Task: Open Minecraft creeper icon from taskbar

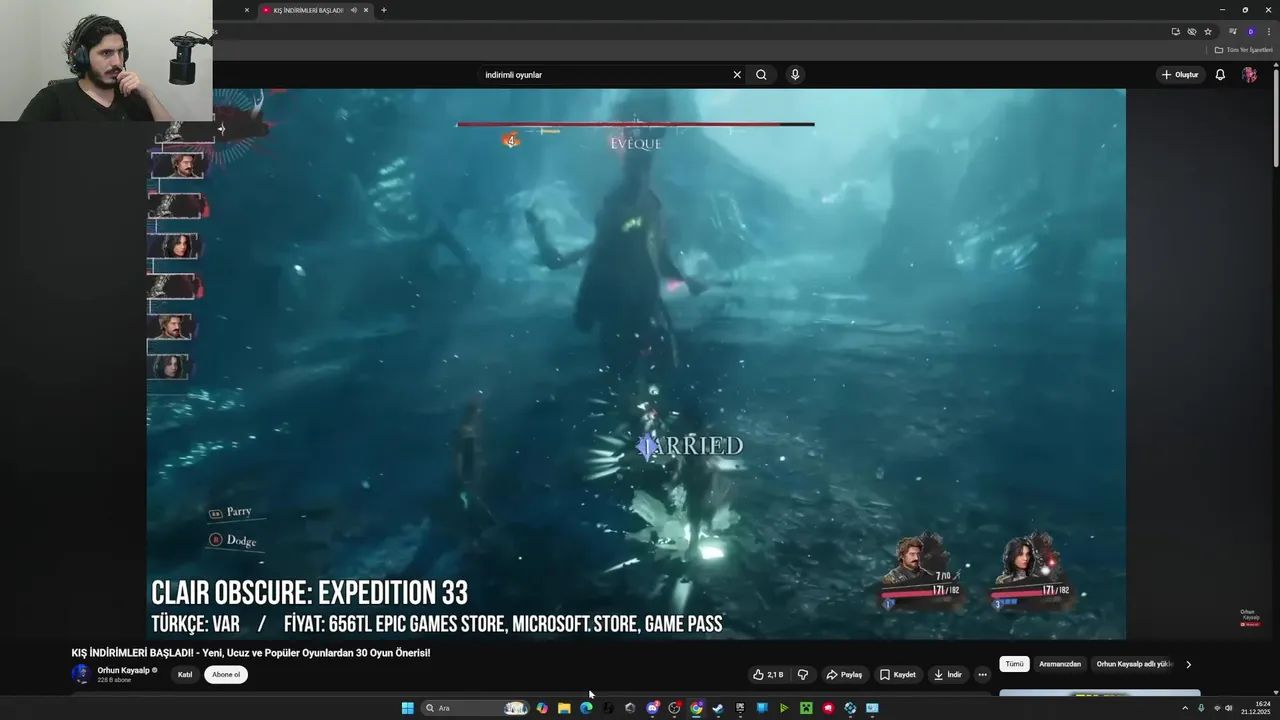Action: coord(806,708)
